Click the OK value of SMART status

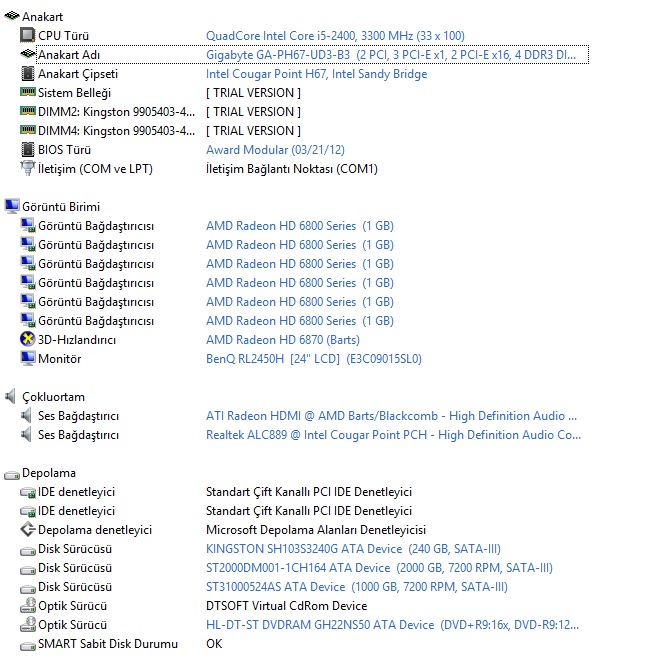coord(214,644)
